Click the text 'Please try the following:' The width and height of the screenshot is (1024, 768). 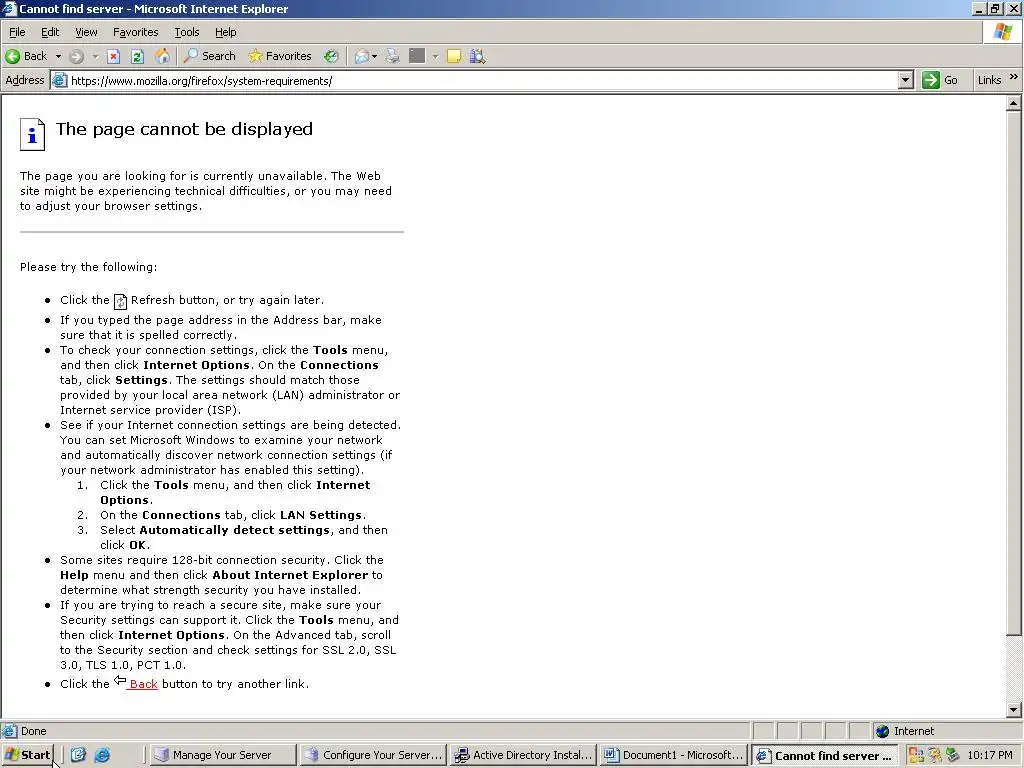click(88, 267)
